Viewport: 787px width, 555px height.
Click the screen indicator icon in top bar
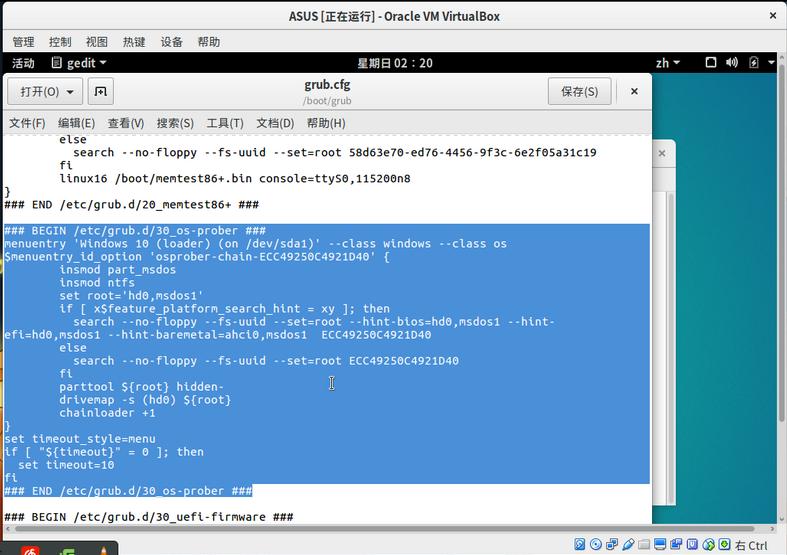coord(711,63)
